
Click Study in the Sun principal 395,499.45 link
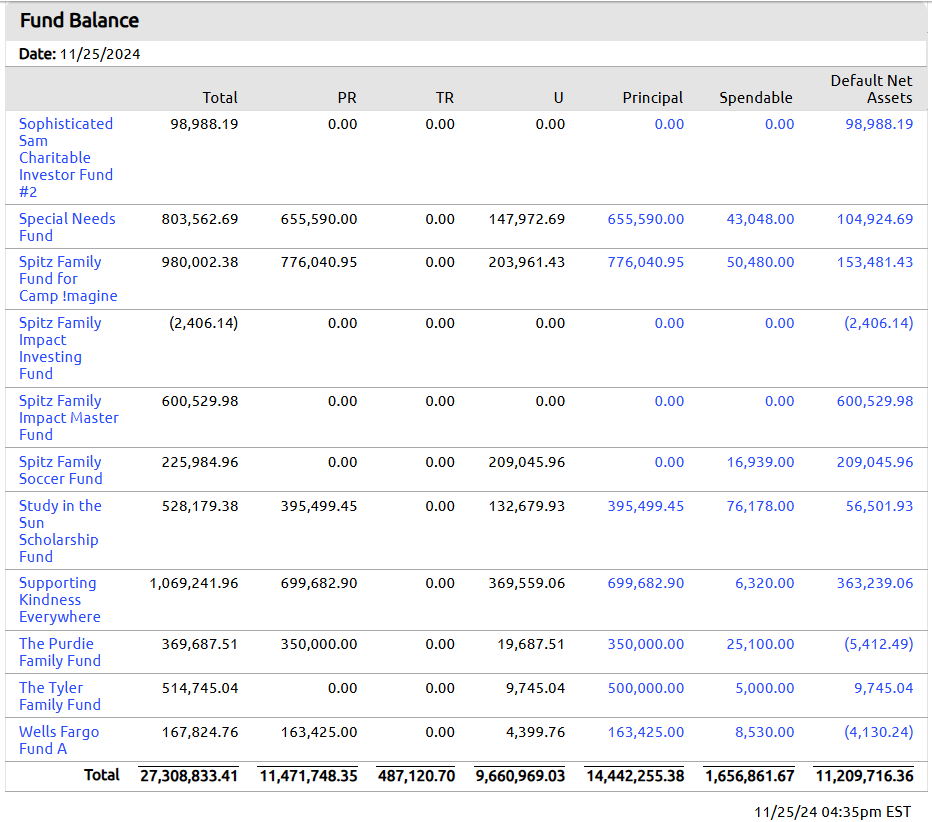coord(646,506)
